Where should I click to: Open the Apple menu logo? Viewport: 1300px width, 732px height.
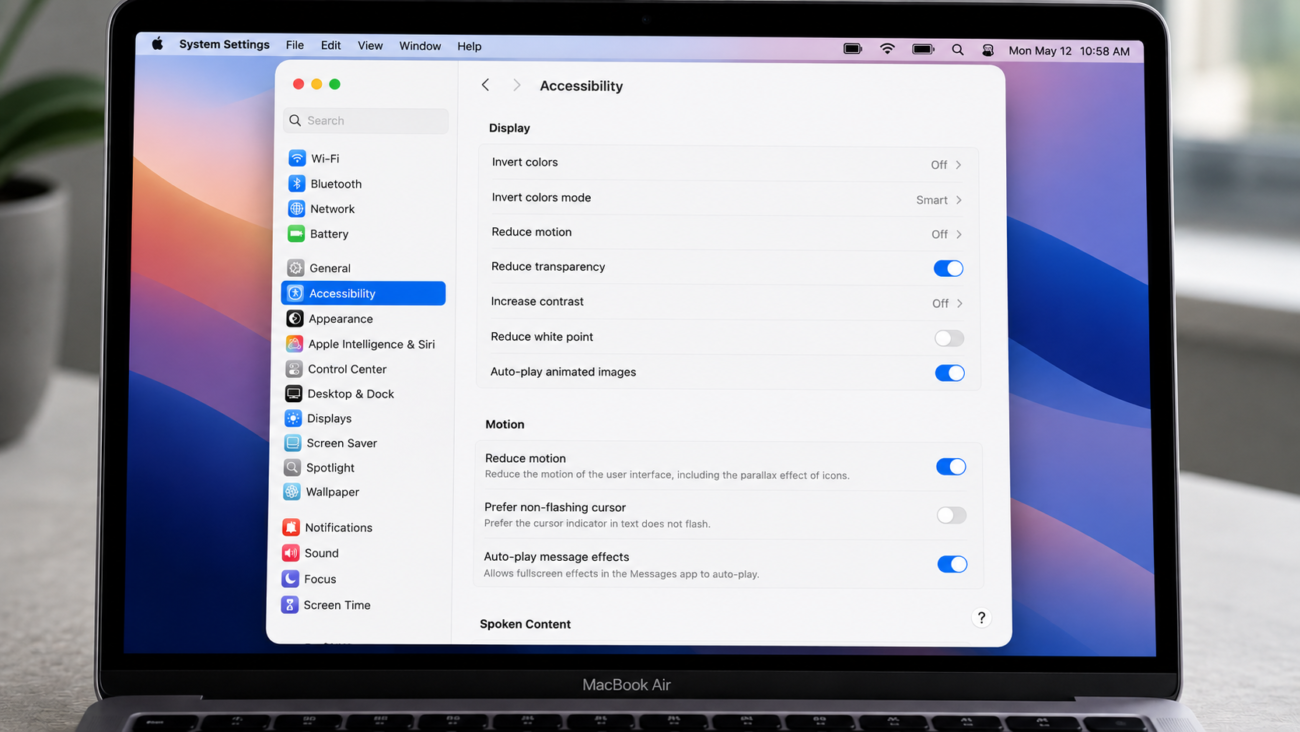(x=157, y=44)
